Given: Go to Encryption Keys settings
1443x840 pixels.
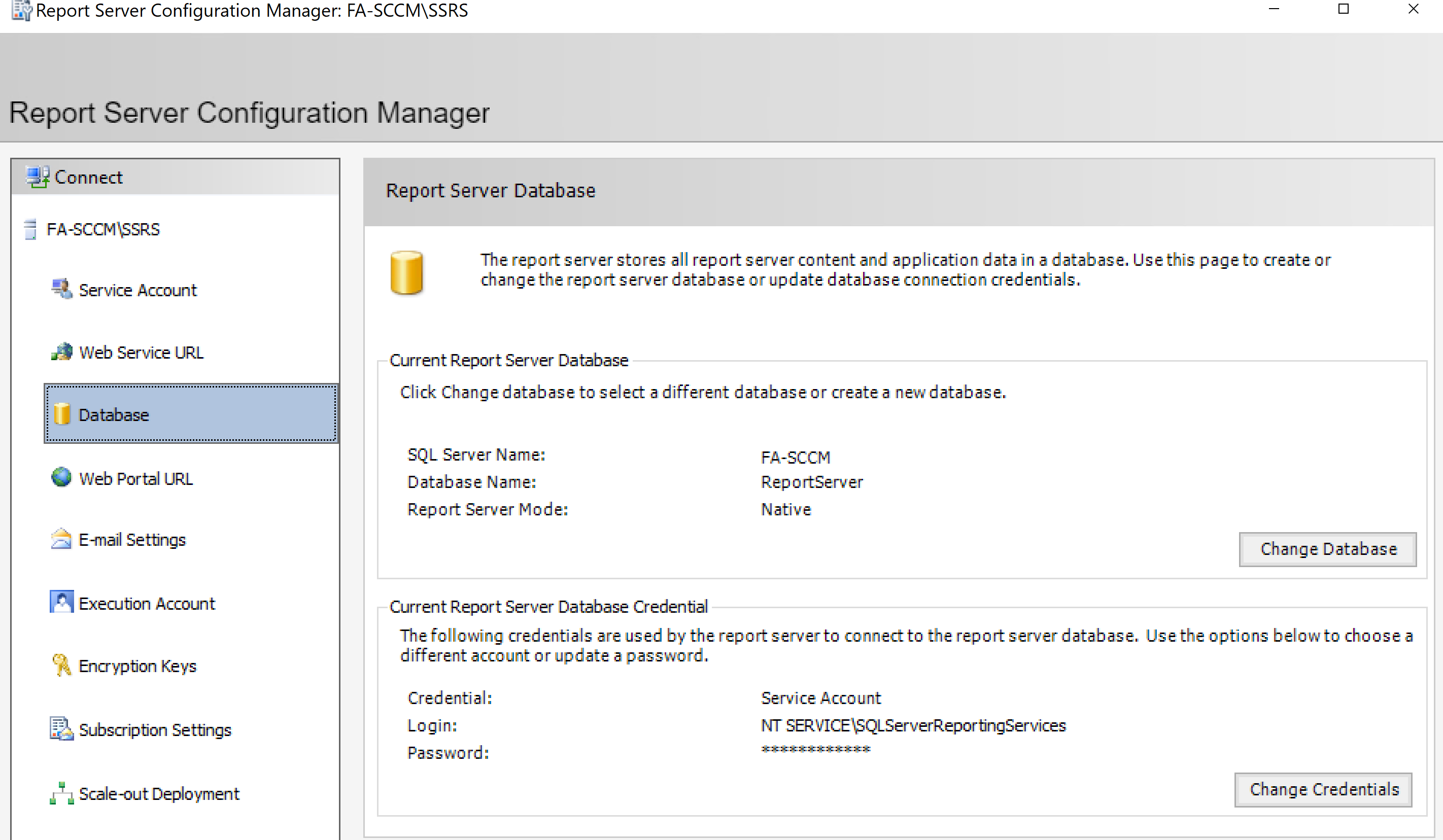Looking at the screenshot, I should point(138,667).
